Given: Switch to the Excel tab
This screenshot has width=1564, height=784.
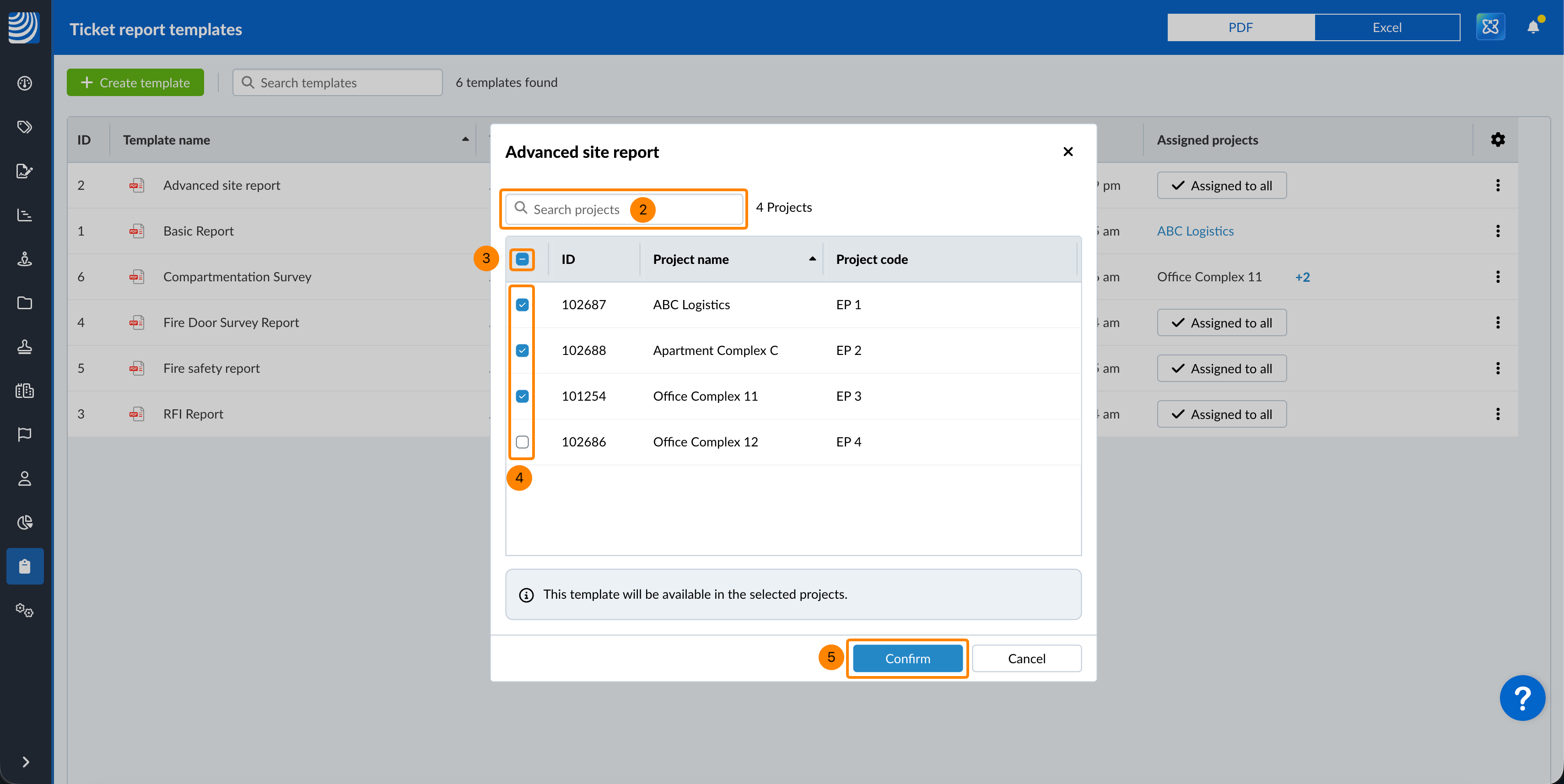Looking at the screenshot, I should pyautogui.click(x=1387, y=27).
